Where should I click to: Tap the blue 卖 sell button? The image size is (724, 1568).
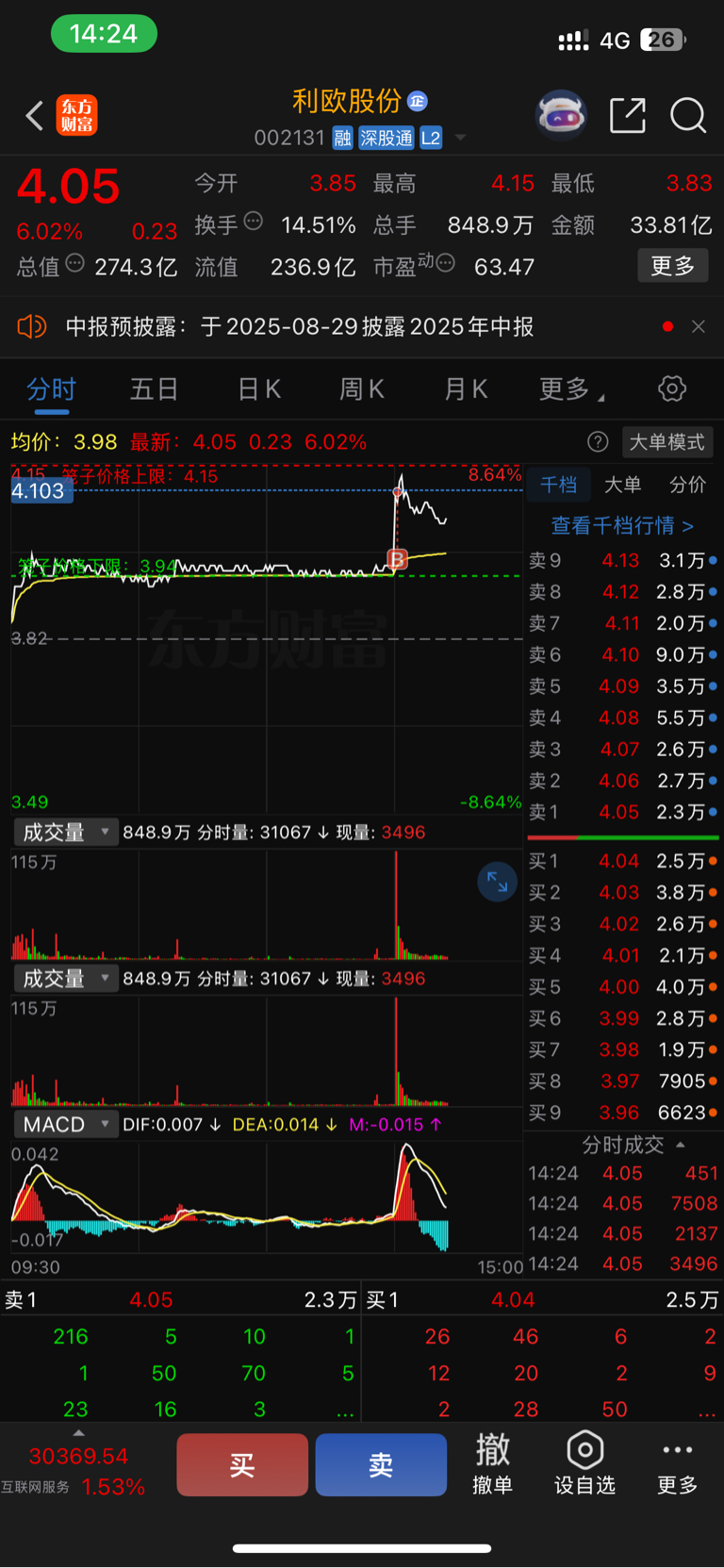pyautogui.click(x=381, y=1464)
